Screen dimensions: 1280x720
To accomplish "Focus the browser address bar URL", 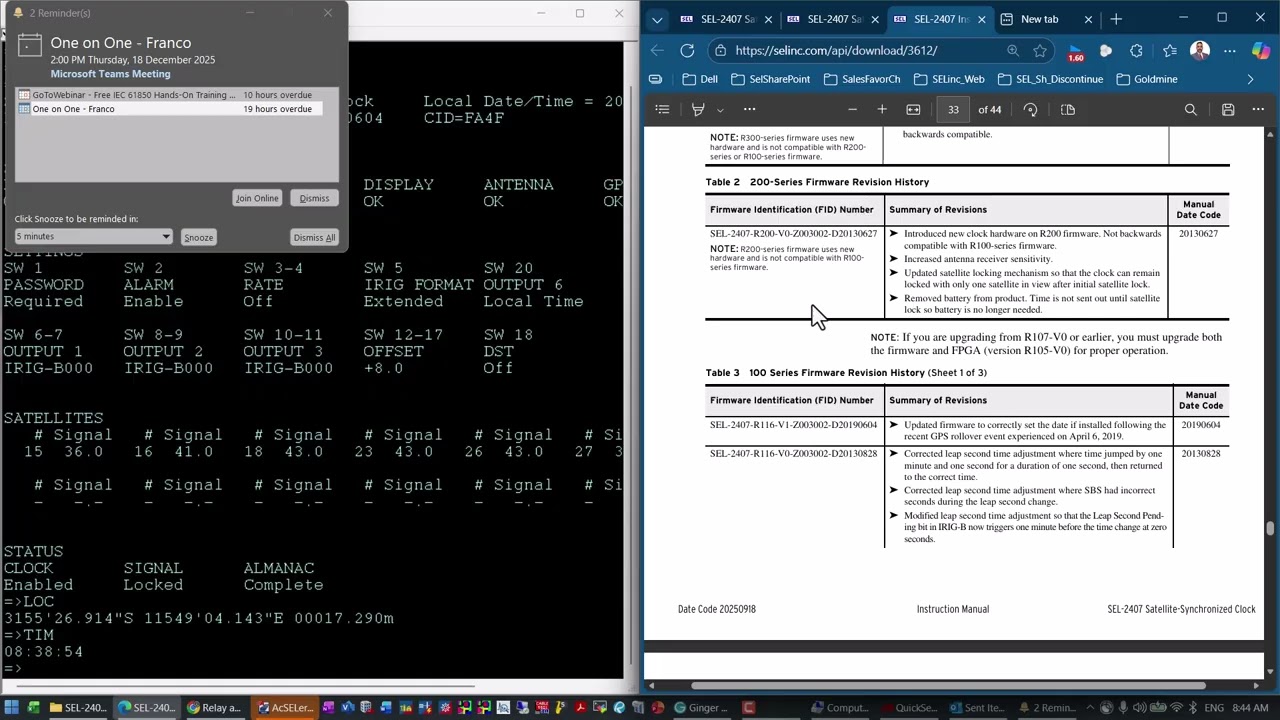I will (x=836, y=50).
